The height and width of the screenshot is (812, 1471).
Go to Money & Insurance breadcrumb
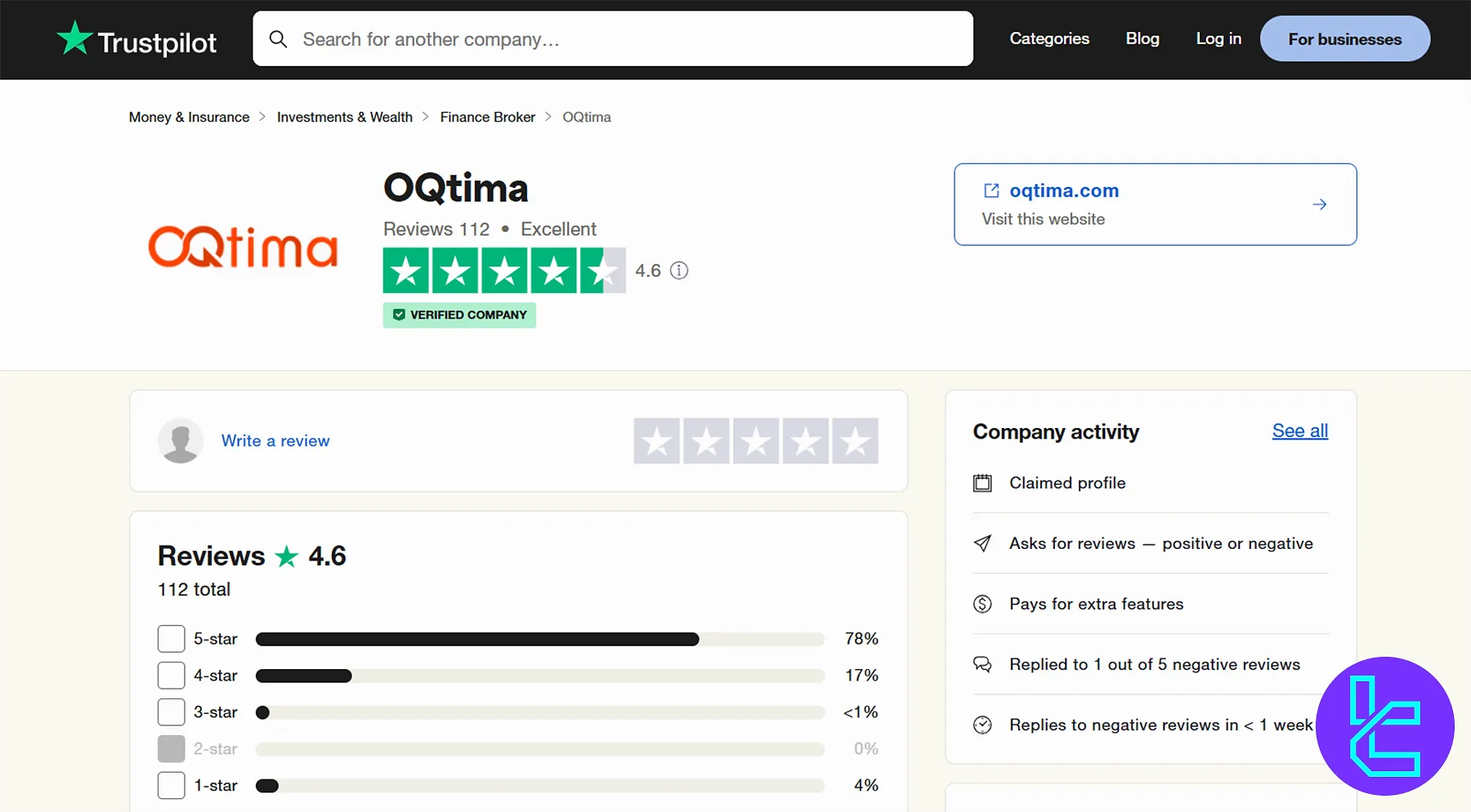[190, 117]
